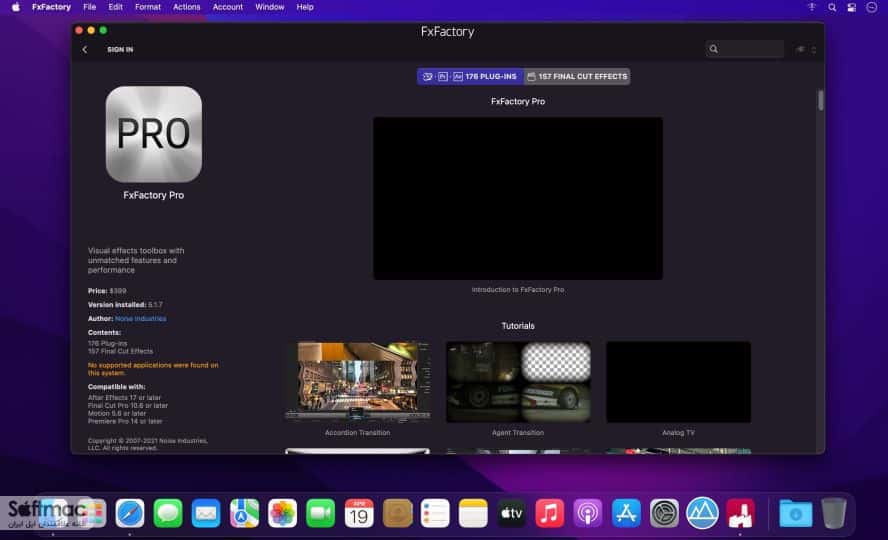Open Maps from the dock
The height and width of the screenshot is (540, 888).
coord(244,513)
